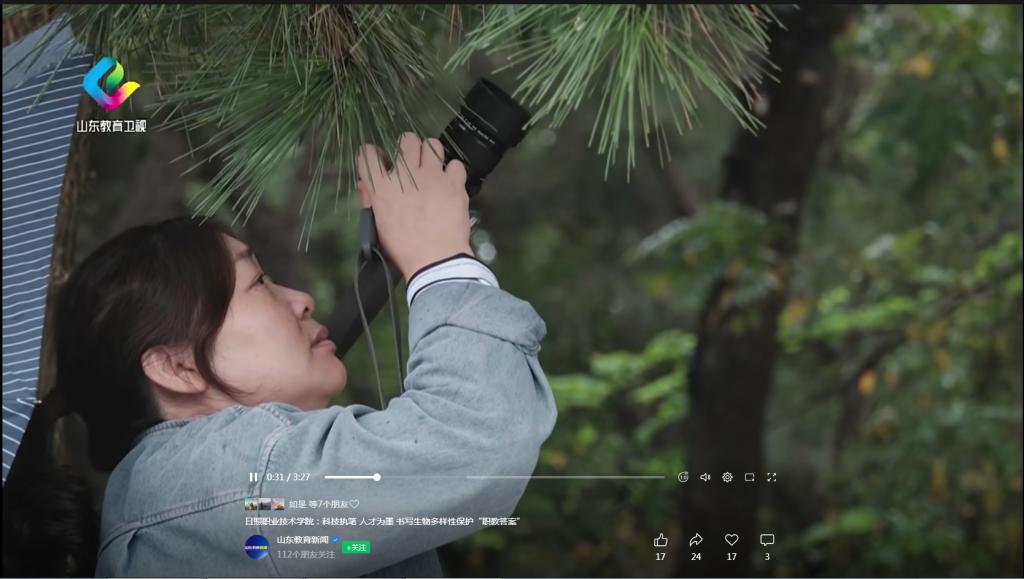1024x579 pixels.
Task: Open the comments bubble
Action: point(767,540)
